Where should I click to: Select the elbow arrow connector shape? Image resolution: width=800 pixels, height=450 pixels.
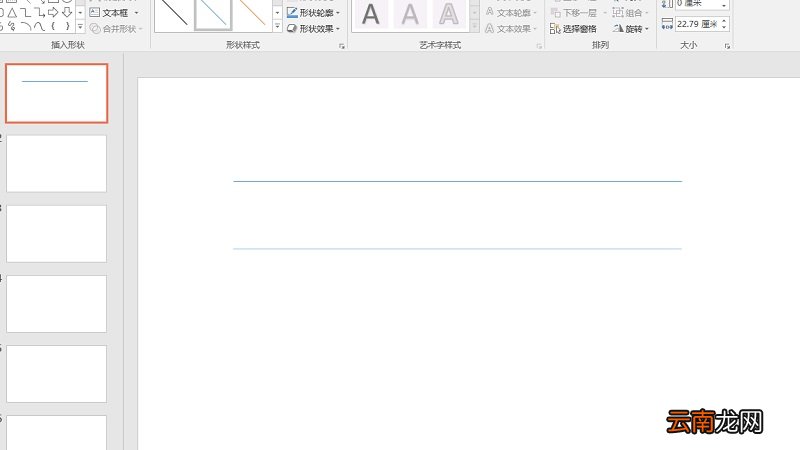coord(40,13)
